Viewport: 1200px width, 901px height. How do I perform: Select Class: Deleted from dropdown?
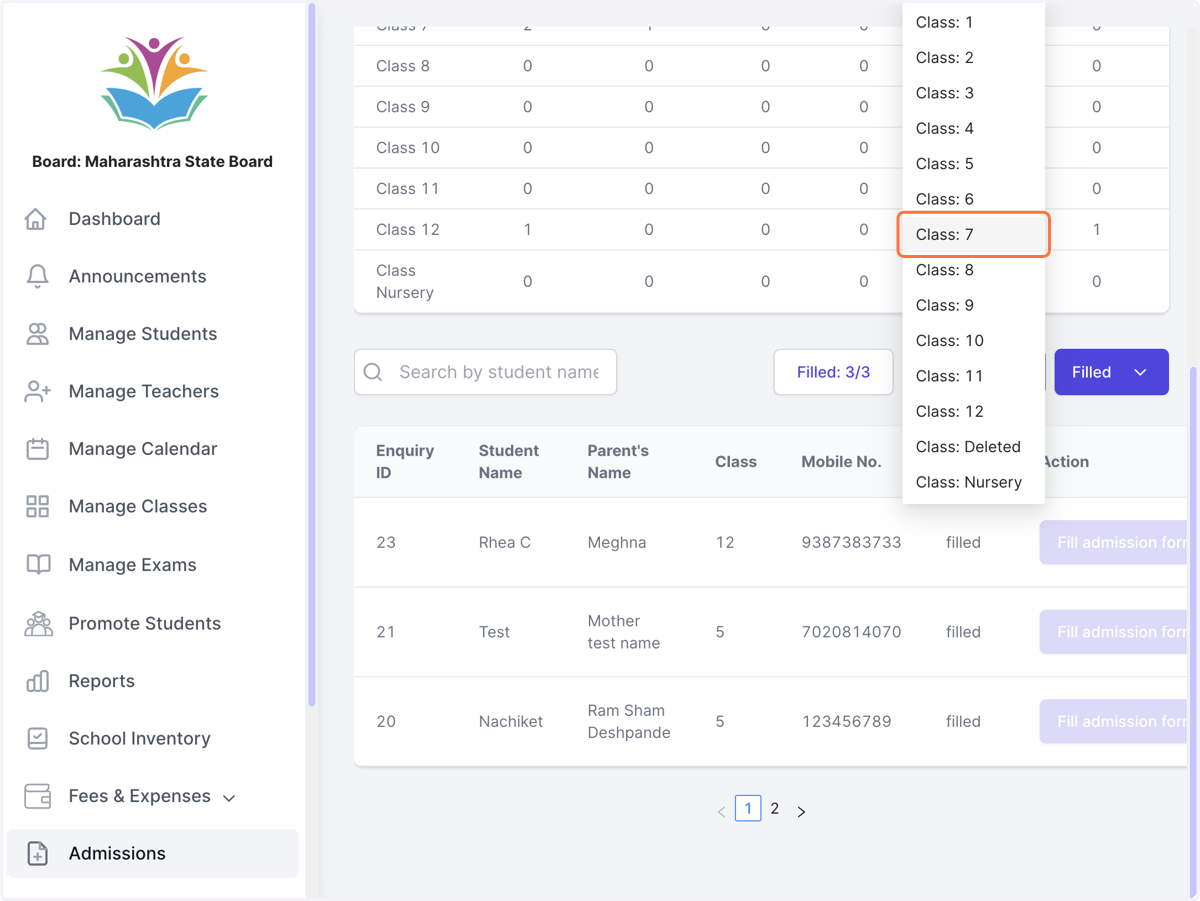[x=973, y=447]
